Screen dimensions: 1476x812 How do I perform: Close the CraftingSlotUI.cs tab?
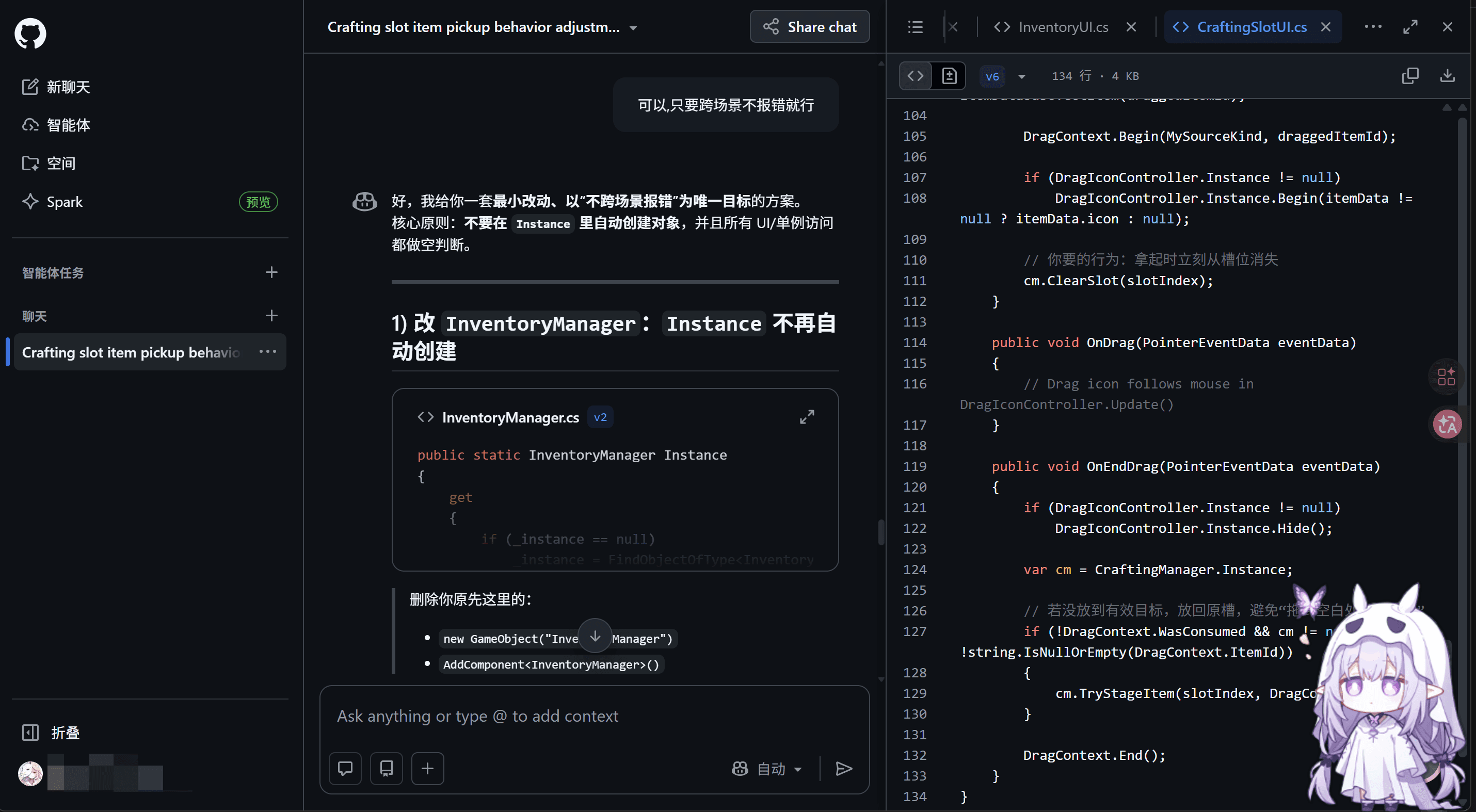[1325, 27]
